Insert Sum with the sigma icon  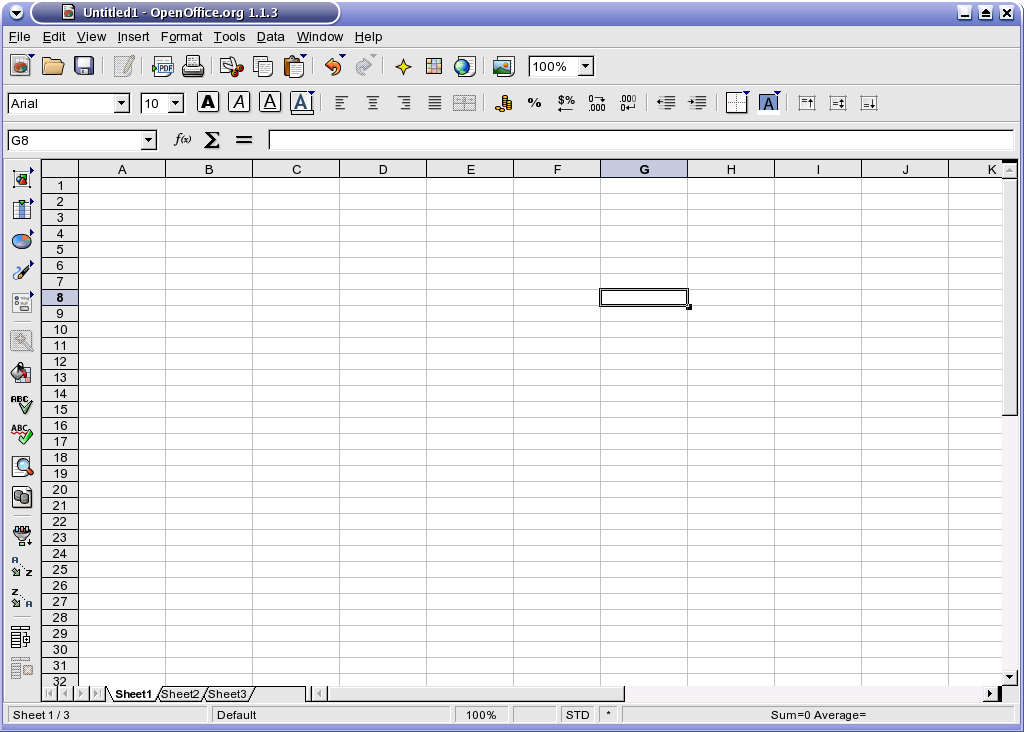coord(212,139)
